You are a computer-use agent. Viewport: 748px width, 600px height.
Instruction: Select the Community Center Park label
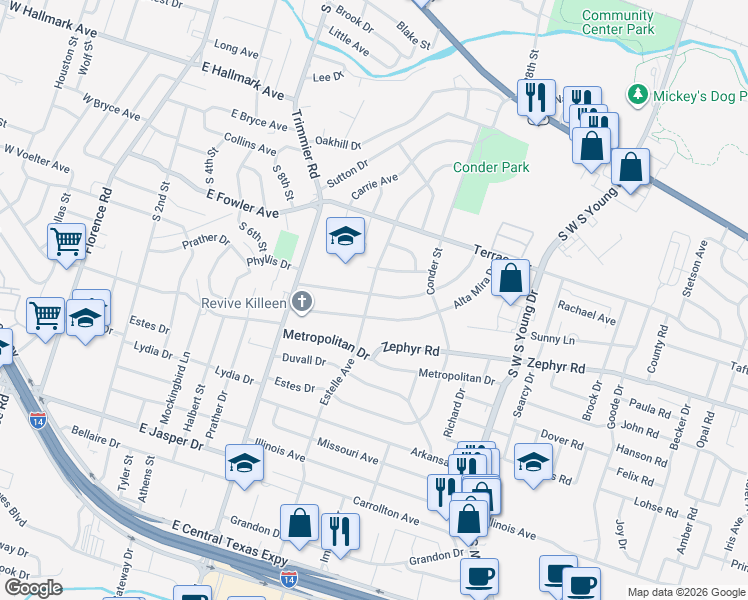618,22
